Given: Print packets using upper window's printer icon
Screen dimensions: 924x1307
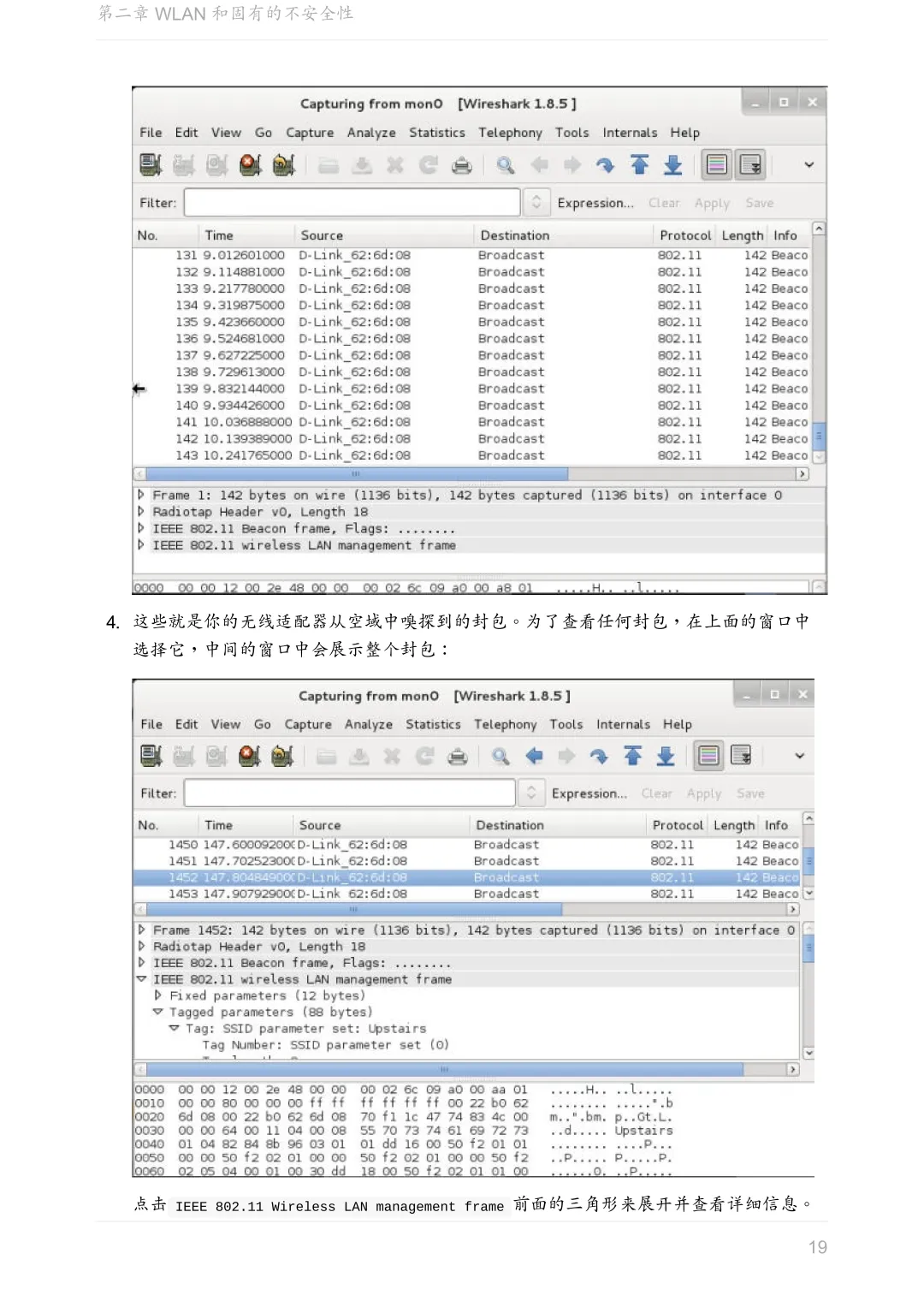Looking at the screenshot, I should [x=461, y=165].
